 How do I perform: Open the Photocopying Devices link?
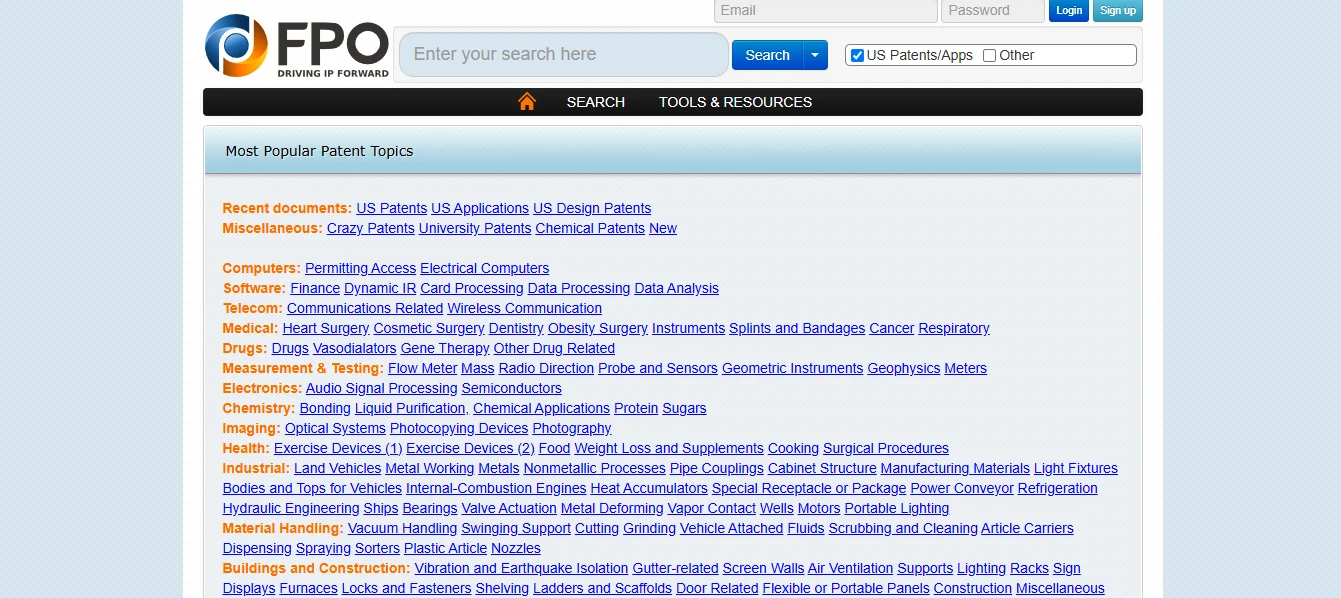tap(459, 428)
